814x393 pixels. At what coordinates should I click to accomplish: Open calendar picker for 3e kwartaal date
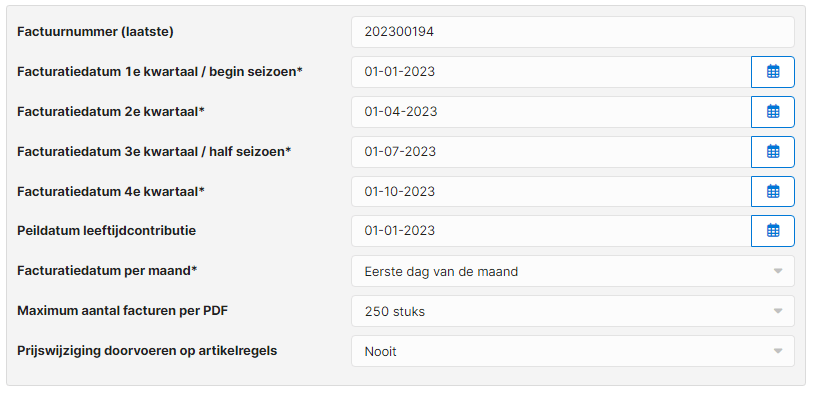tap(772, 152)
